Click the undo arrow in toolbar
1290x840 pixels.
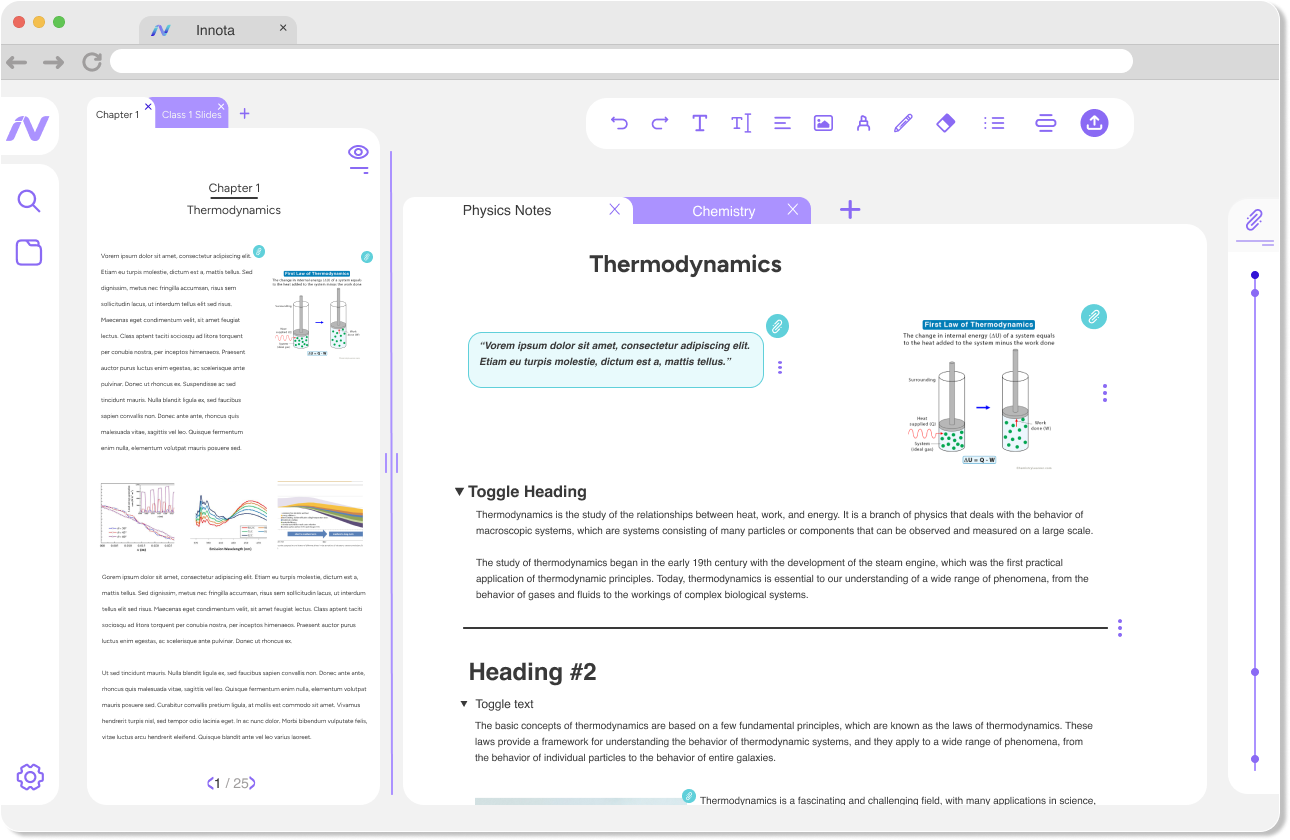619,123
